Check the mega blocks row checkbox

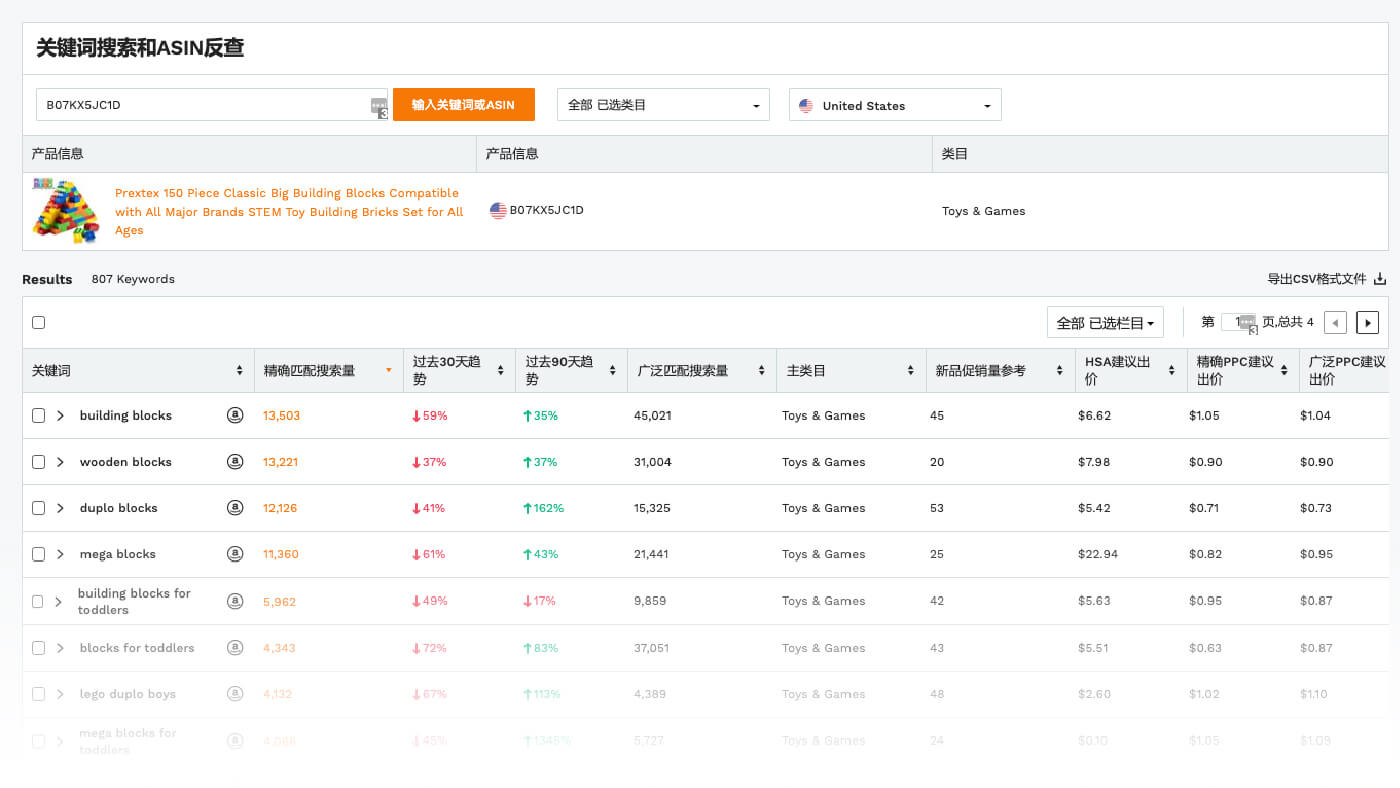click(38, 554)
